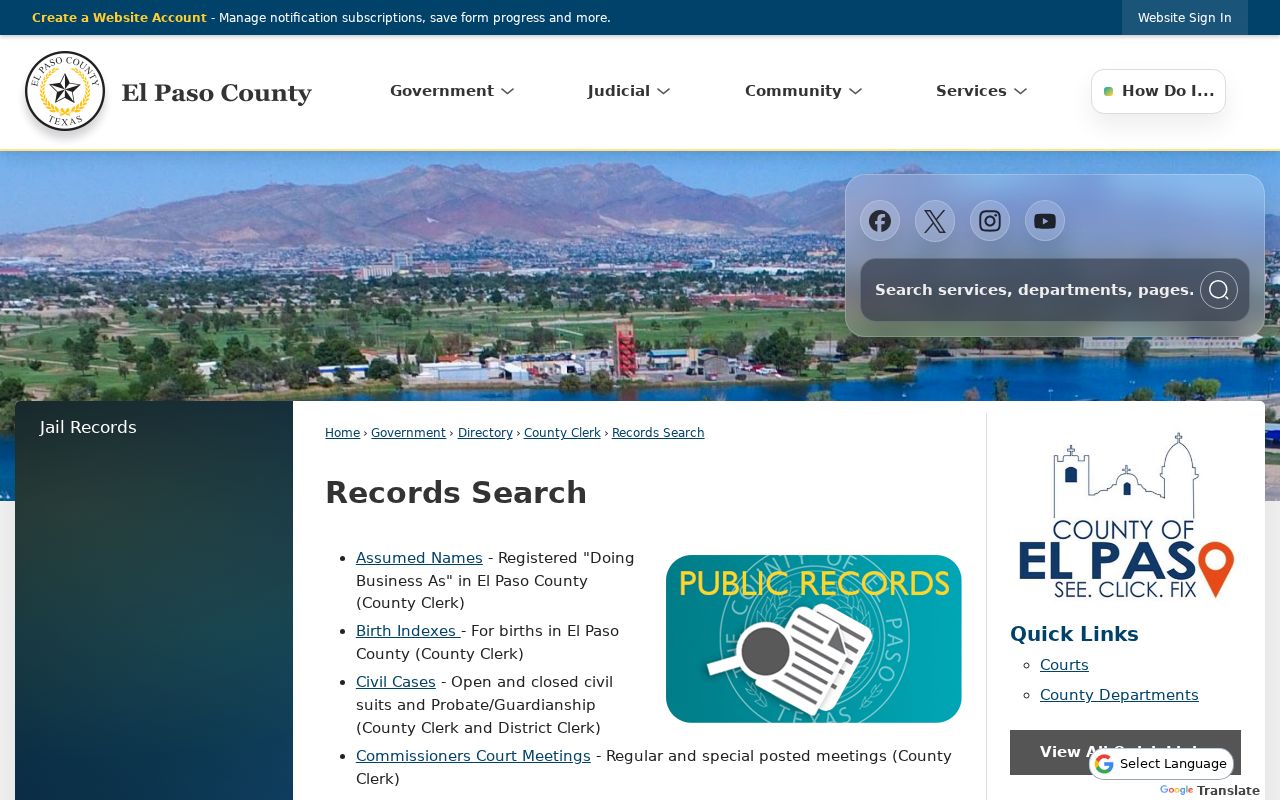Open the X (Twitter) social icon
The height and width of the screenshot is (800, 1280).
(935, 221)
